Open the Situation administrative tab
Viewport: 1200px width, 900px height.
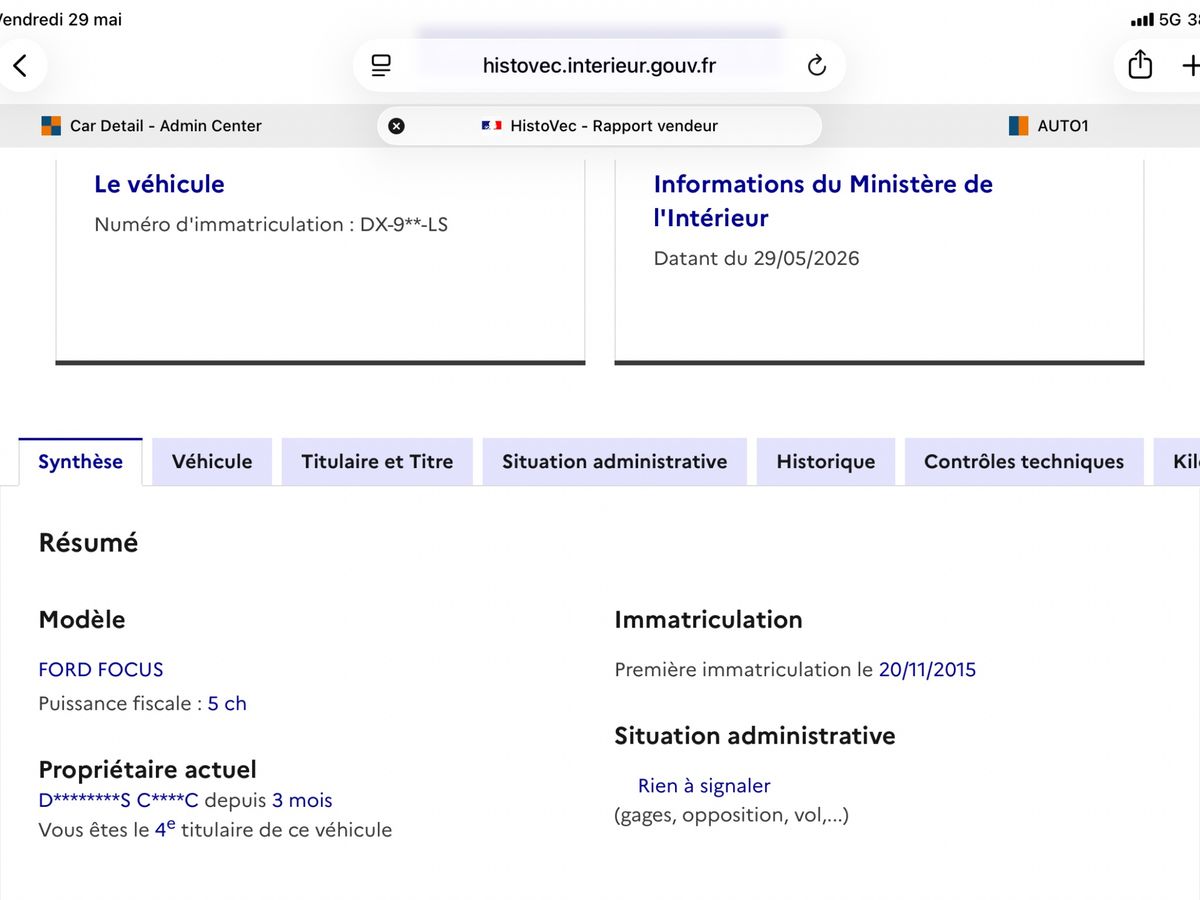pos(614,461)
